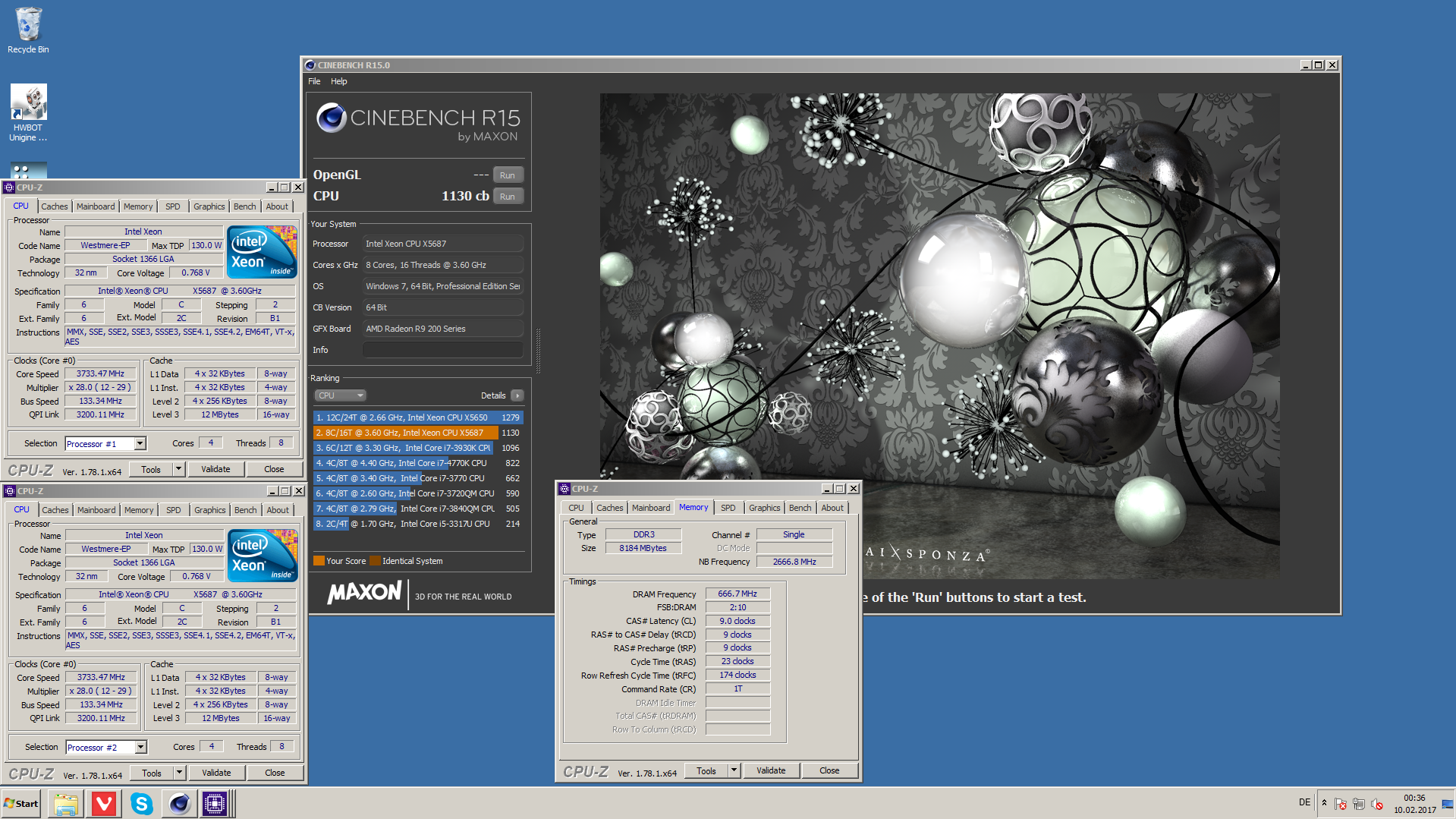1456x819 pixels.
Task: Click the NB Frequency 2666.8 MHz value
Action: click(794, 562)
